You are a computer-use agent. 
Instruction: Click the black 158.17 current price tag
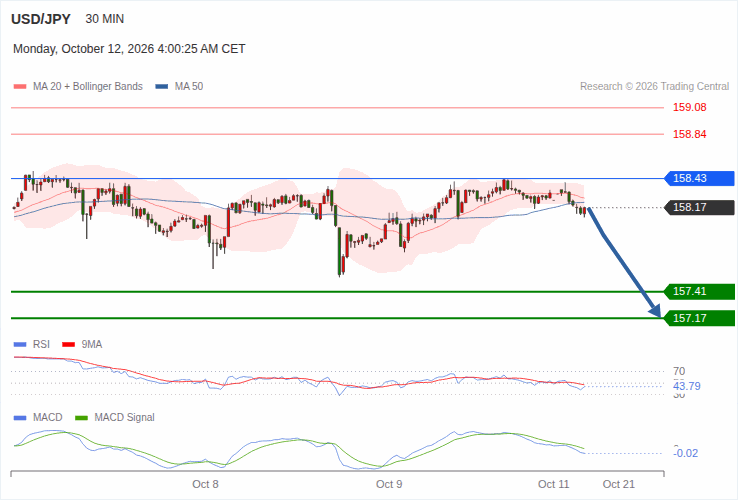point(699,207)
